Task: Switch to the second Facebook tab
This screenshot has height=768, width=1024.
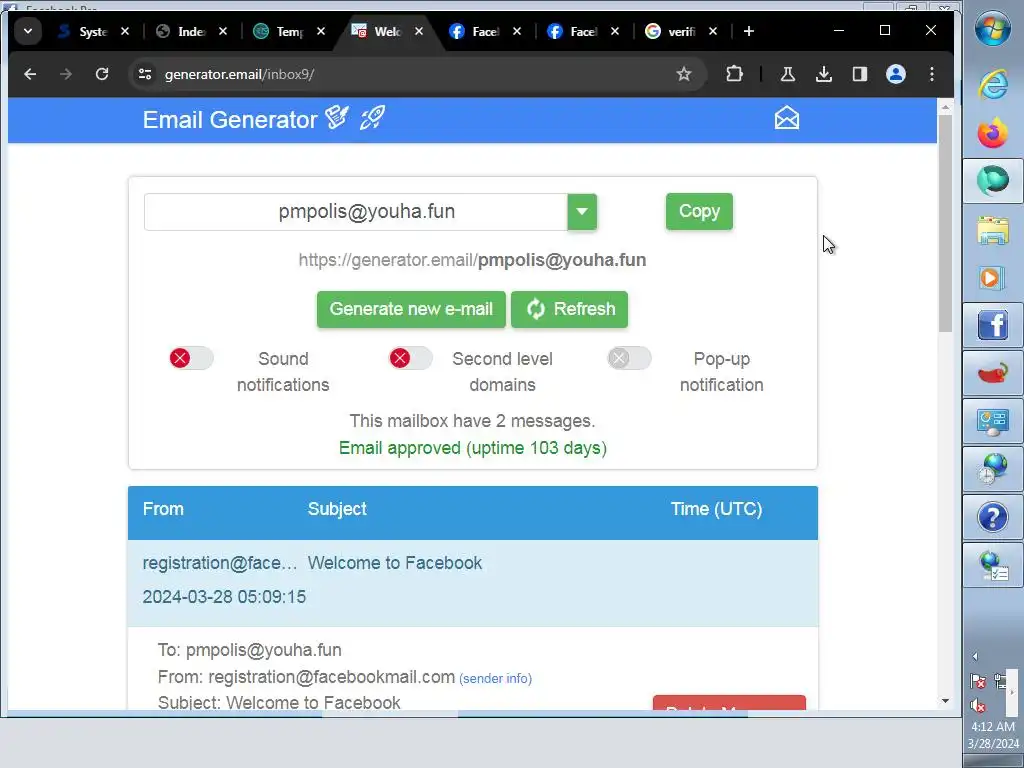Action: tap(573, 31)
